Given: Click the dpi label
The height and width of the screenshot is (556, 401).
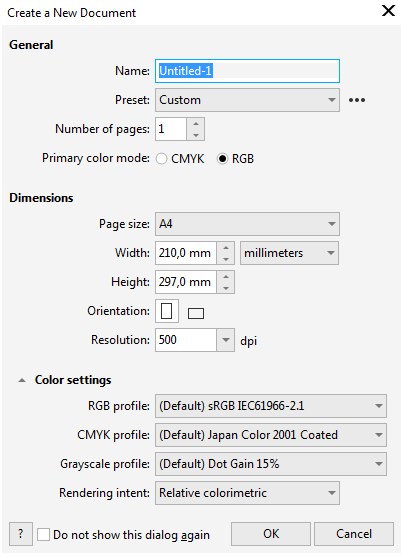Looking at the screenshot, I should point(249,341).
